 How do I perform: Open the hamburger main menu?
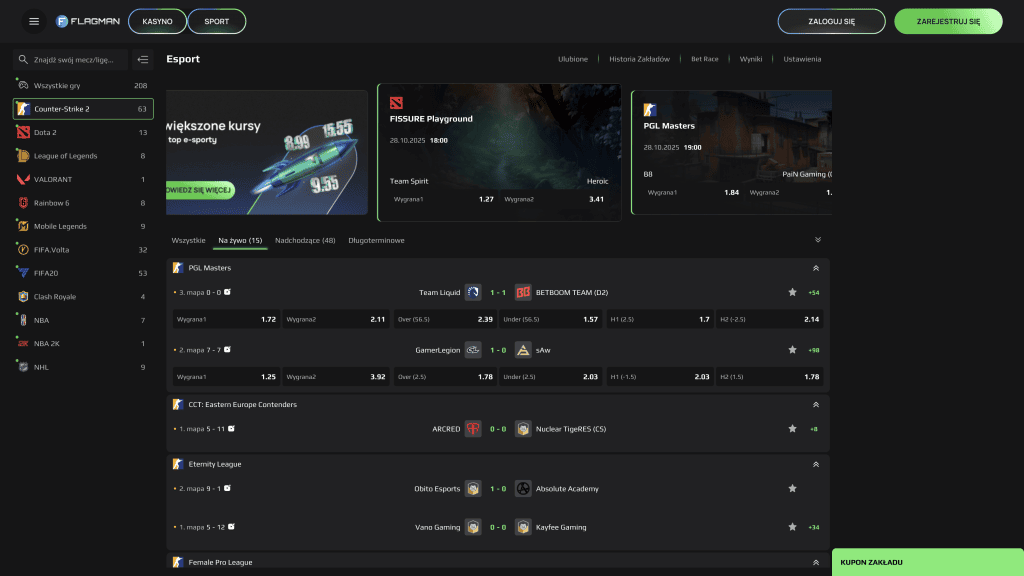point(34,21)
